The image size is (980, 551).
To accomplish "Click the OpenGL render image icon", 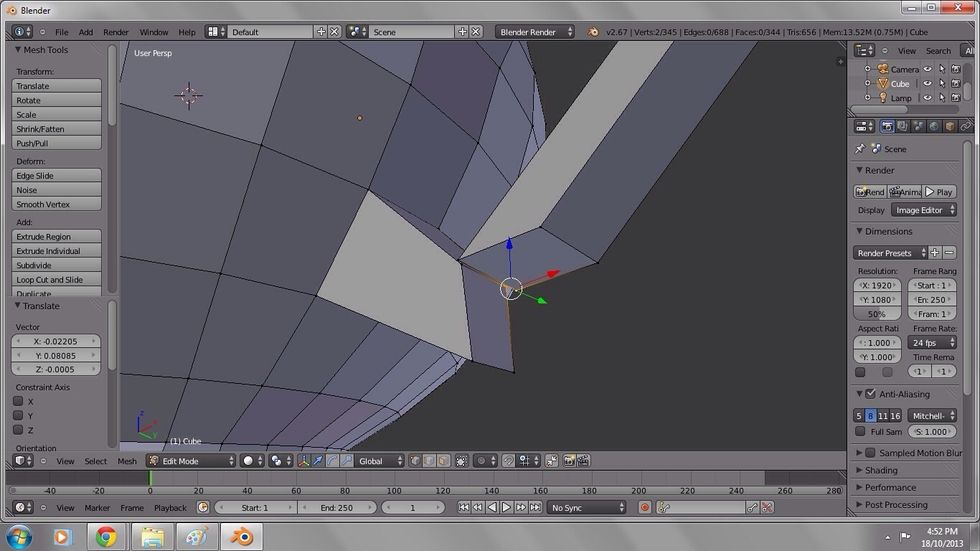I will pos(569,460).
